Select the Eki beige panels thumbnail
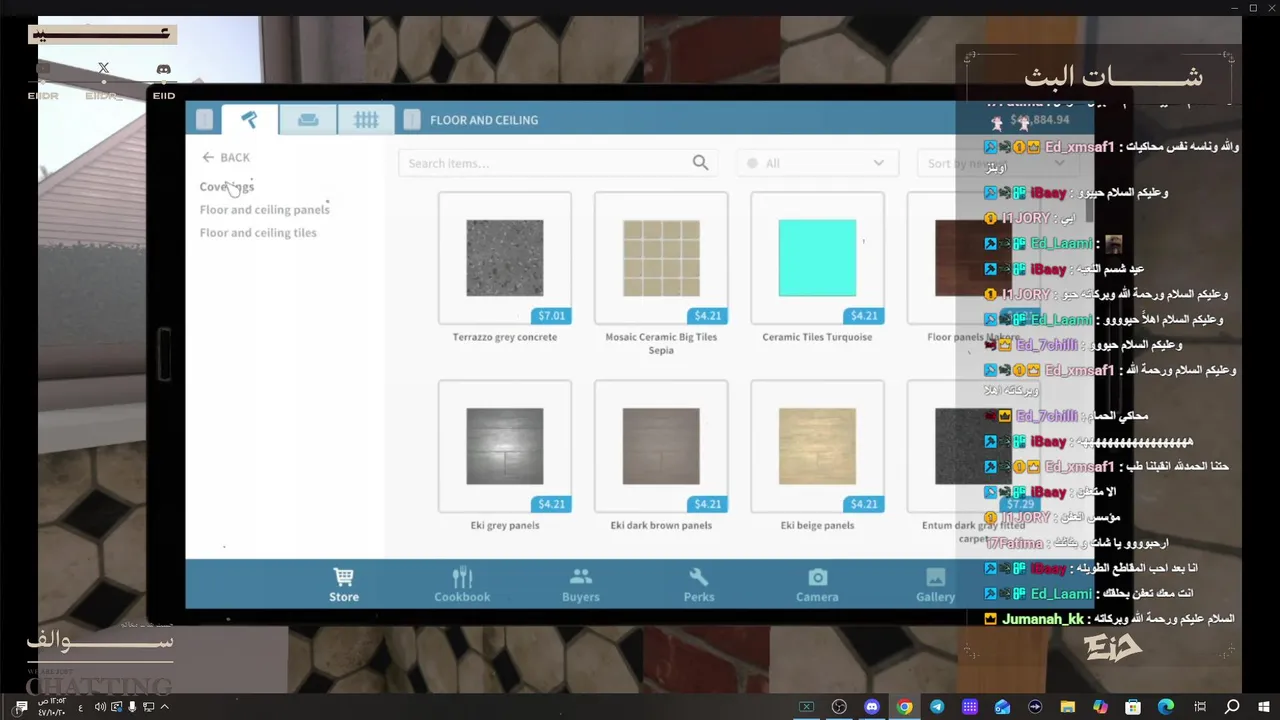The width and height of the screenshot is (1280, 720). click(x=817, y=446)
